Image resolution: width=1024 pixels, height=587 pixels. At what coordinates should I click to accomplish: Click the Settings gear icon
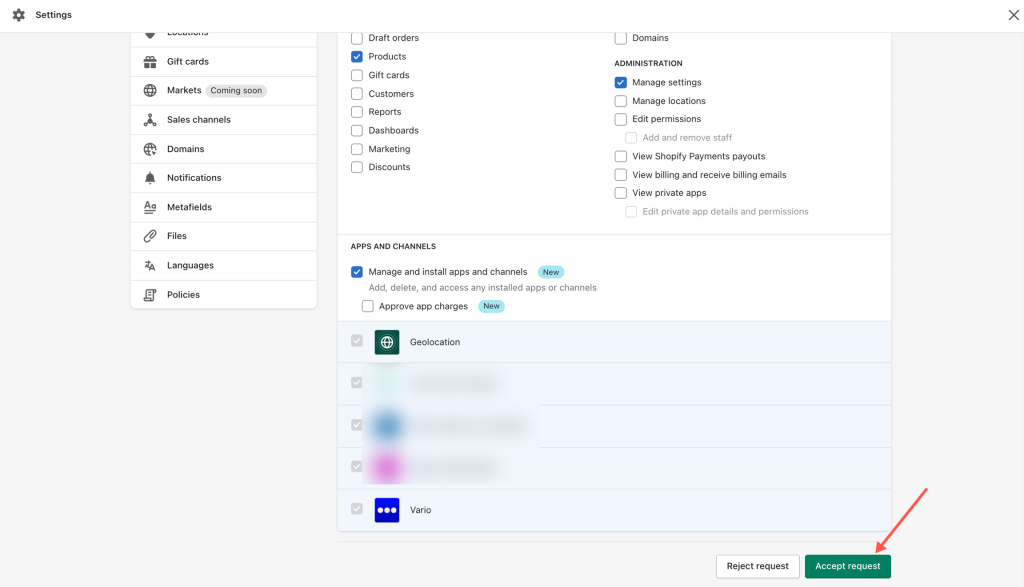point(18,15)
